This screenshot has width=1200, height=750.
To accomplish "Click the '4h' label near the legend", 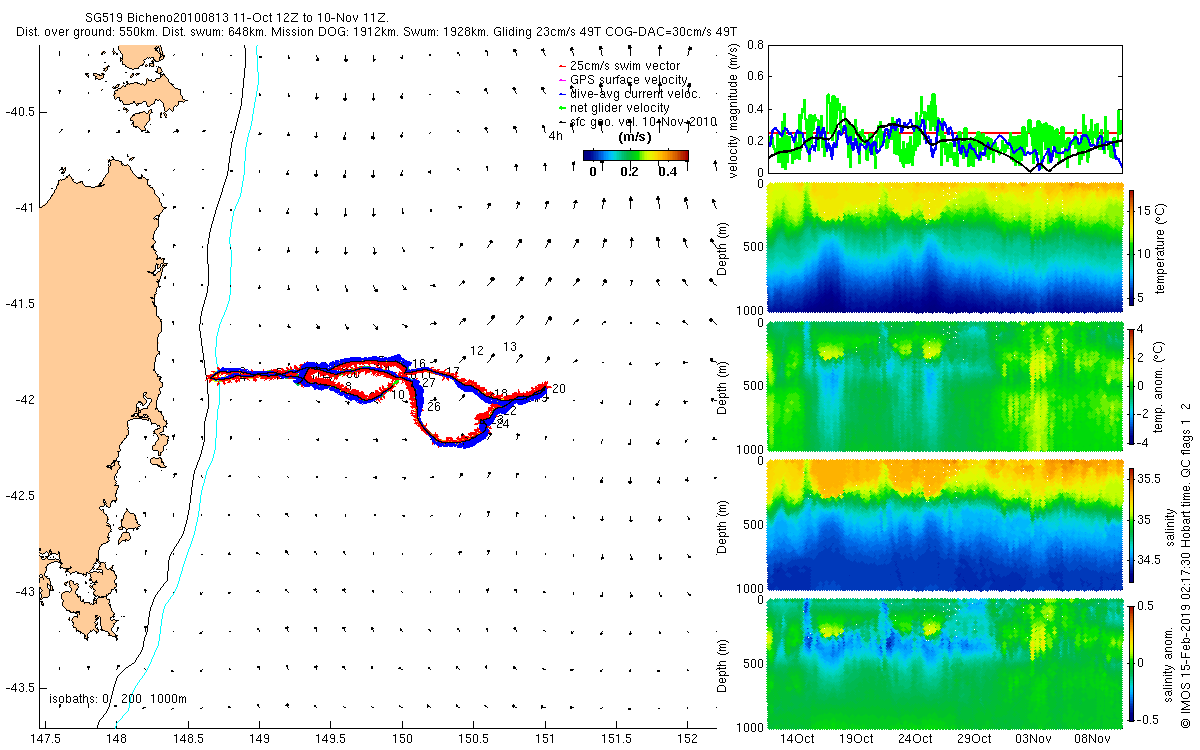I will point(555,137).
